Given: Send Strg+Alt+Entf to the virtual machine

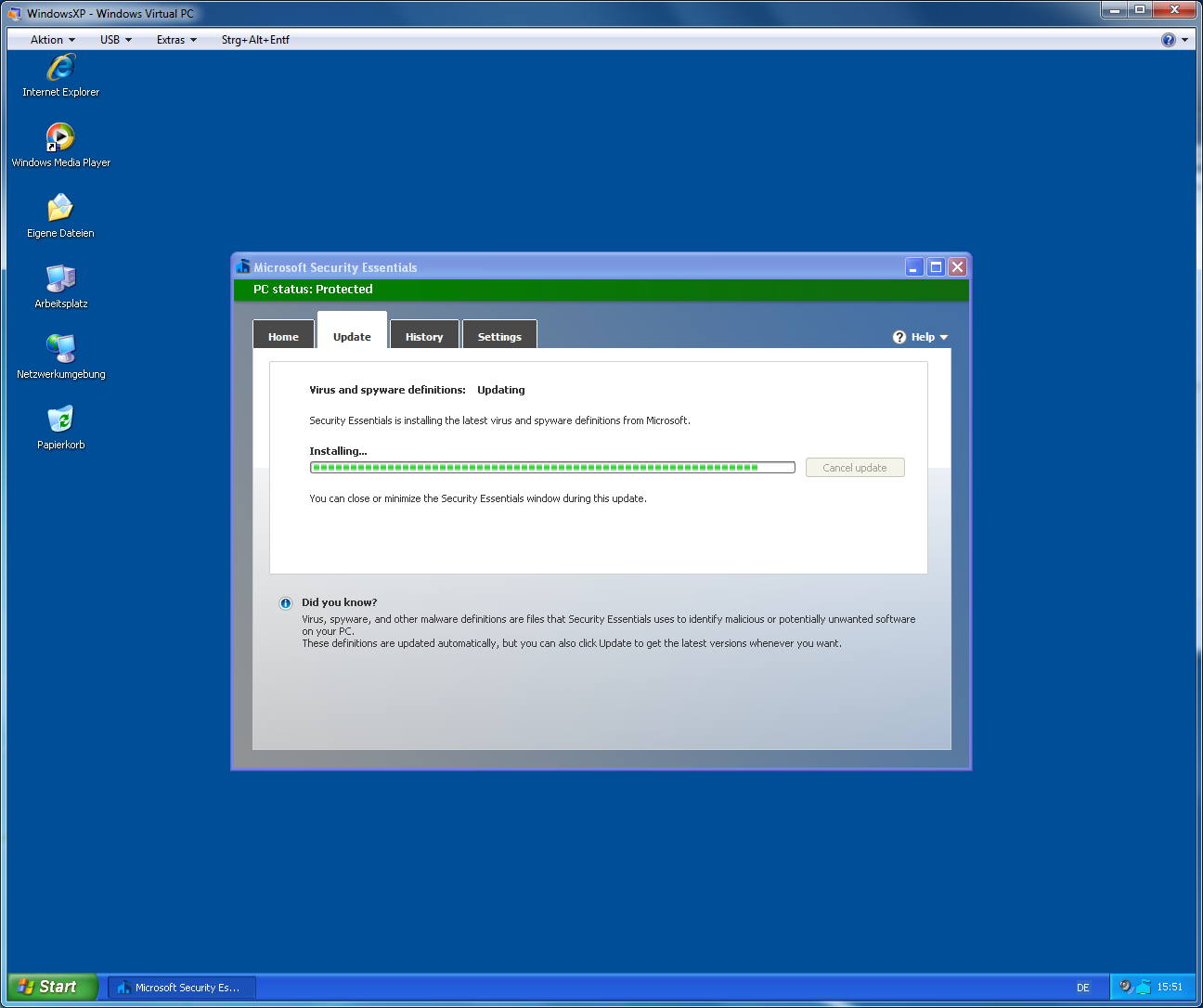Looking at the screenshot, I should click(255, 40).
